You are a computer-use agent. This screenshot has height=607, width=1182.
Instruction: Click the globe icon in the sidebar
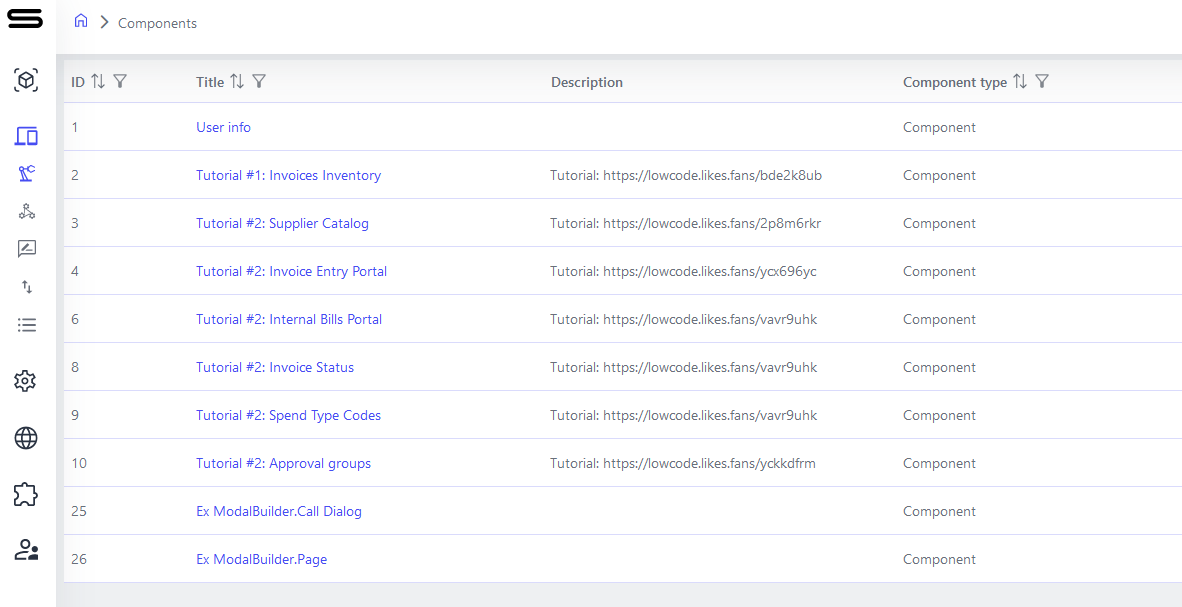click(x=26, y=438)
